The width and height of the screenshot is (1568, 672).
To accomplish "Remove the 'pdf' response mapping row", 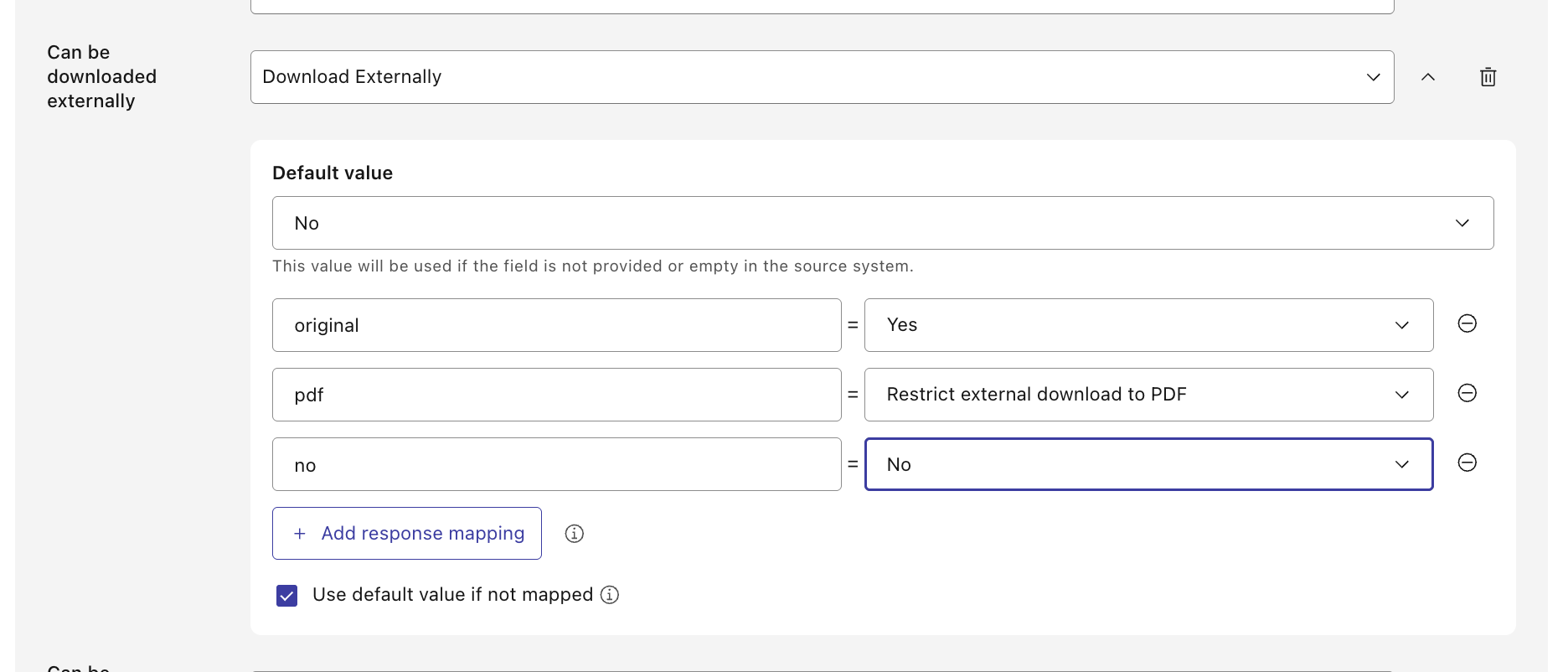I will click(x=1467, y=393).
